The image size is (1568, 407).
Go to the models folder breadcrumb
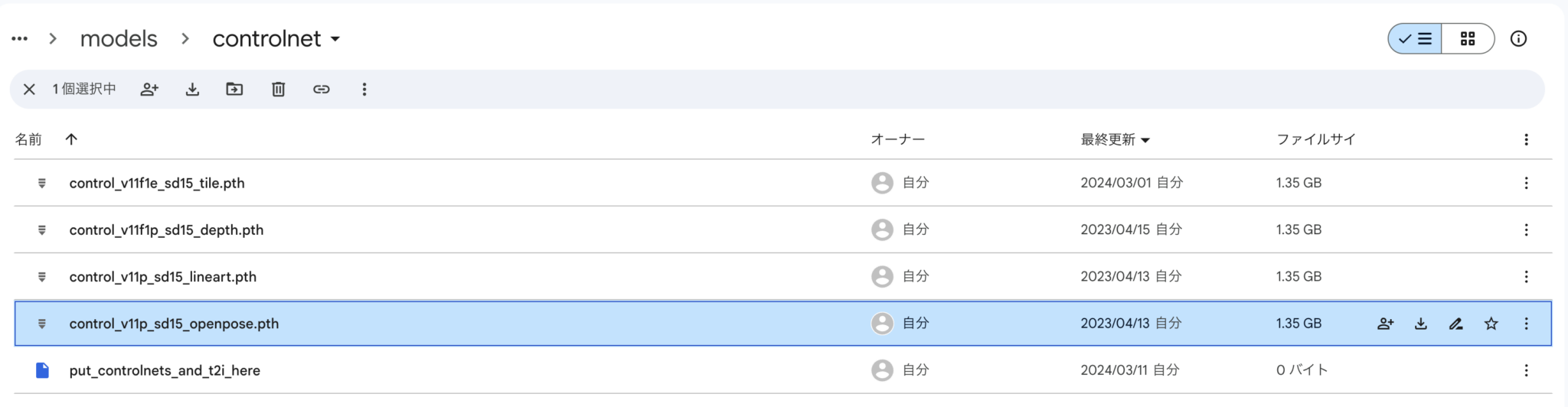coord(119,39)
